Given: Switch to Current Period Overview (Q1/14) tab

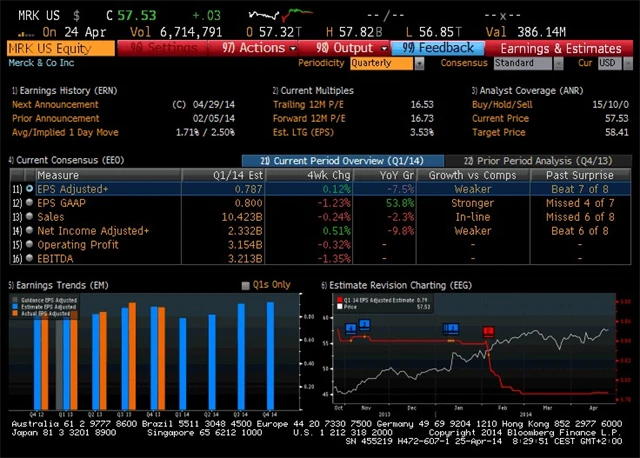Looking at the screenshot, I should pyautogui.click(x=342, y=160).
